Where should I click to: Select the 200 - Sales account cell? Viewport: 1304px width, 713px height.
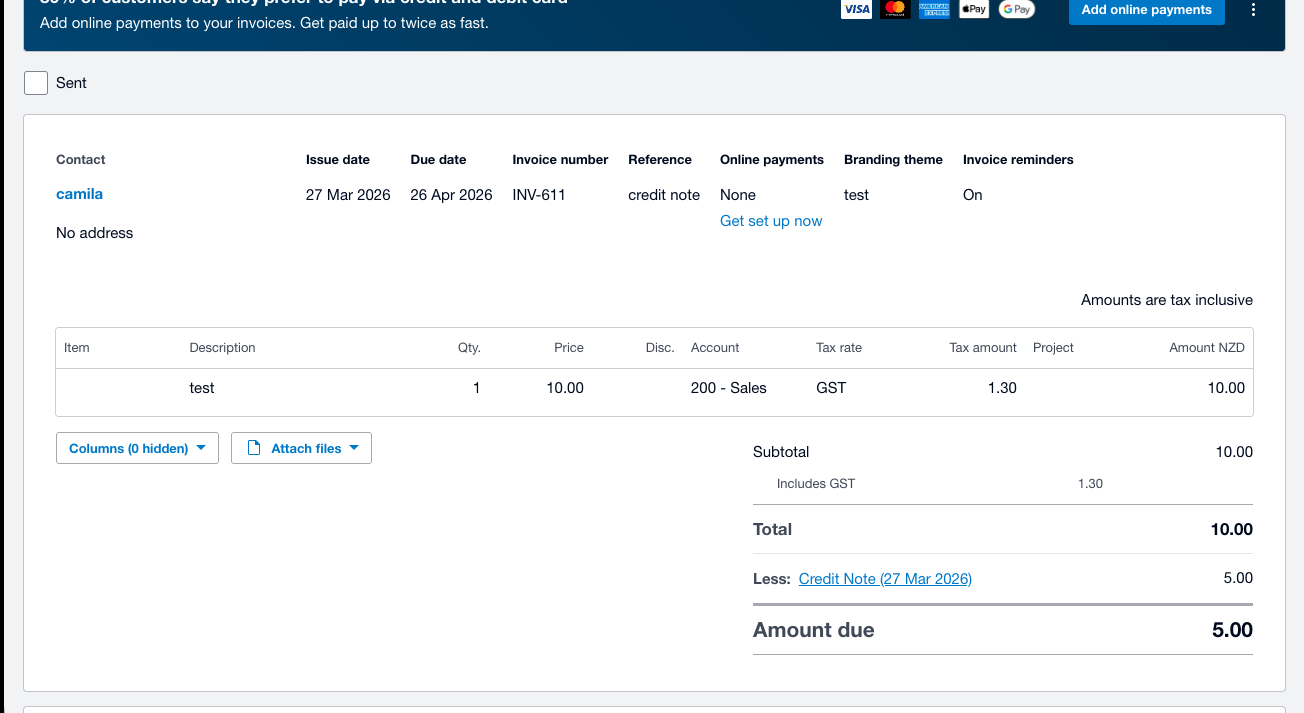pyautogui.click(x=728, y=388)
